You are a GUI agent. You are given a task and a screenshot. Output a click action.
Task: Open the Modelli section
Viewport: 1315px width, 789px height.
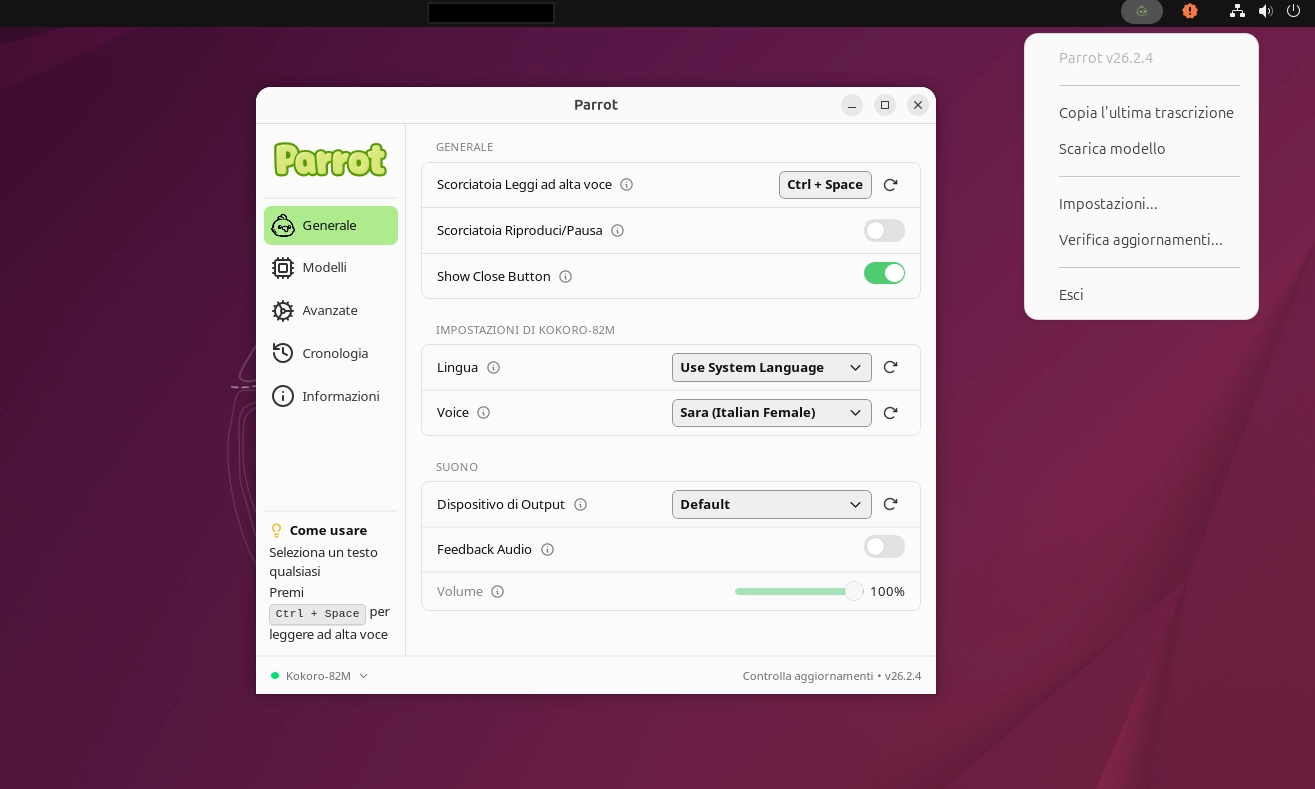pos(324,267)
